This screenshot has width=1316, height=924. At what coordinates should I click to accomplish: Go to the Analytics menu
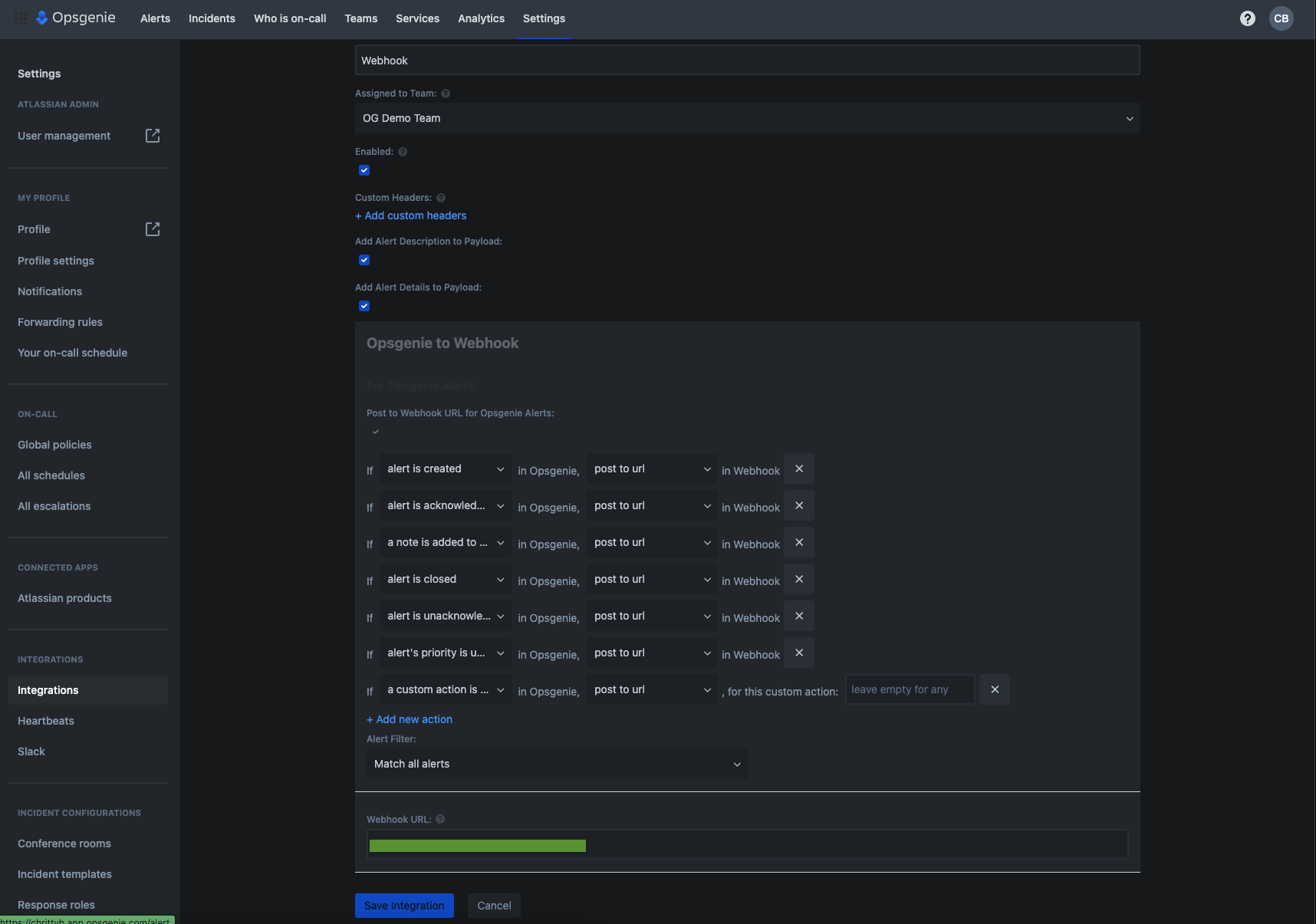(481, 18)
